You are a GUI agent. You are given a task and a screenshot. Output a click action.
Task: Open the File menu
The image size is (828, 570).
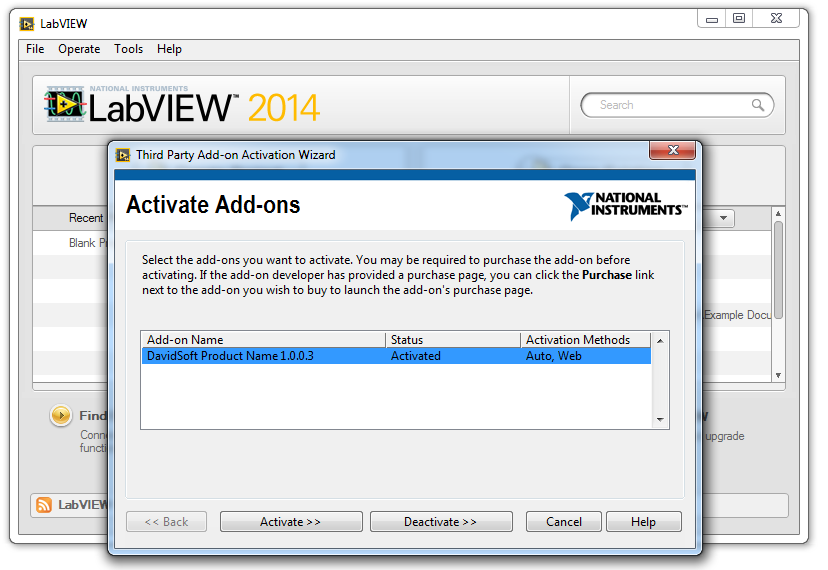pos(35,49)
